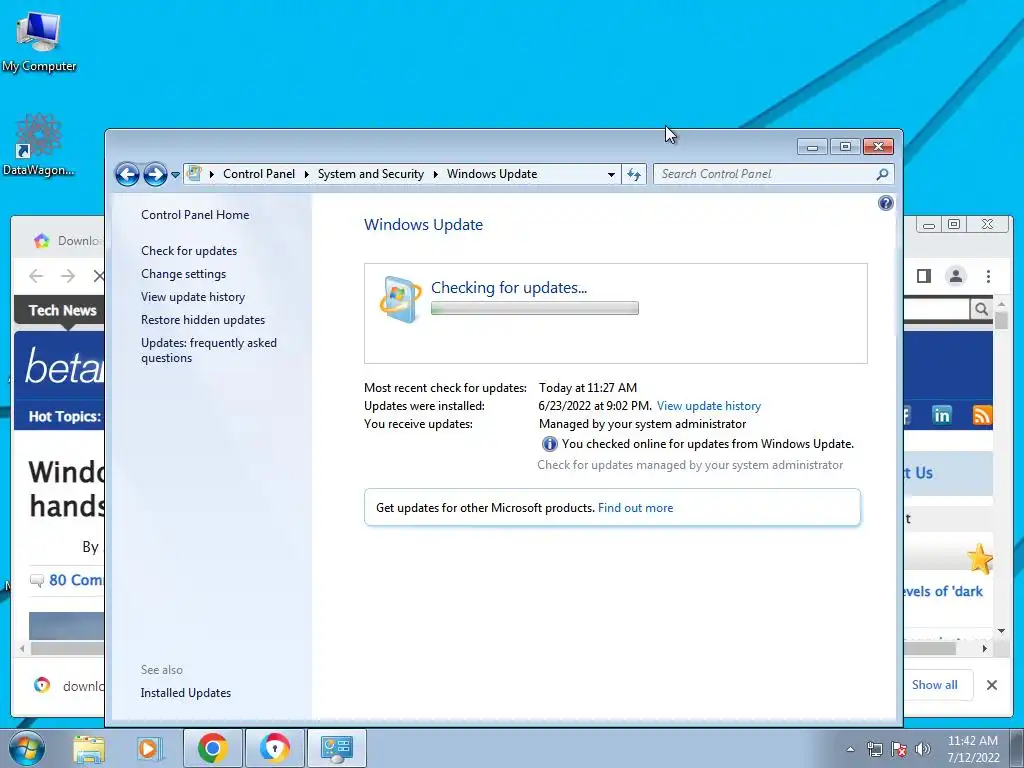Close the browser downloads bar

pos(991,685)
